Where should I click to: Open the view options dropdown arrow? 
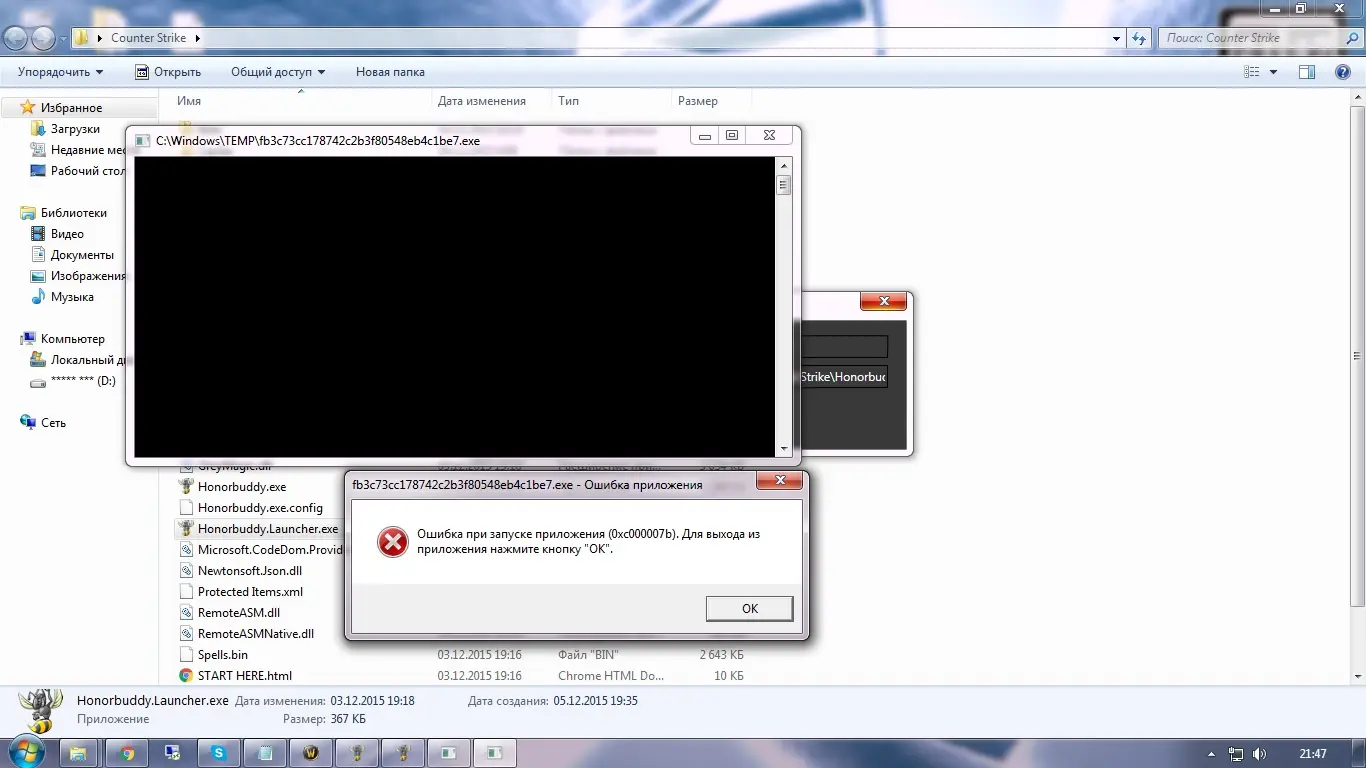tap(1273, 72)
